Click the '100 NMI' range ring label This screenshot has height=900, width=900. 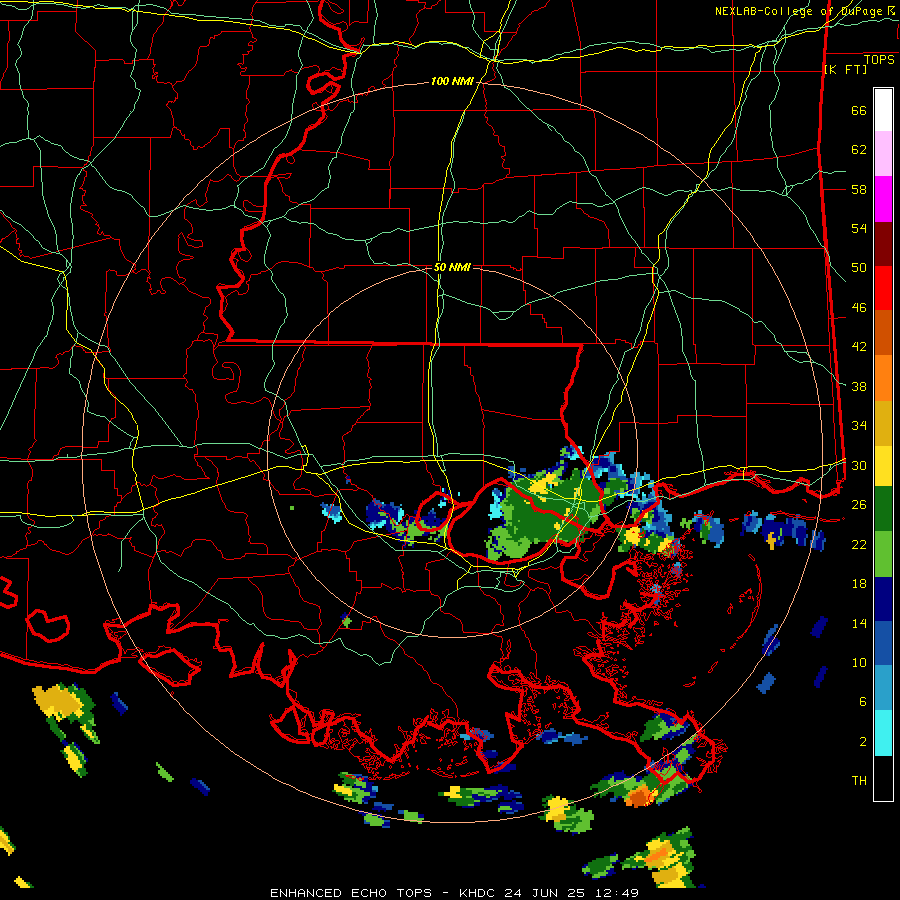coord(452,82)
